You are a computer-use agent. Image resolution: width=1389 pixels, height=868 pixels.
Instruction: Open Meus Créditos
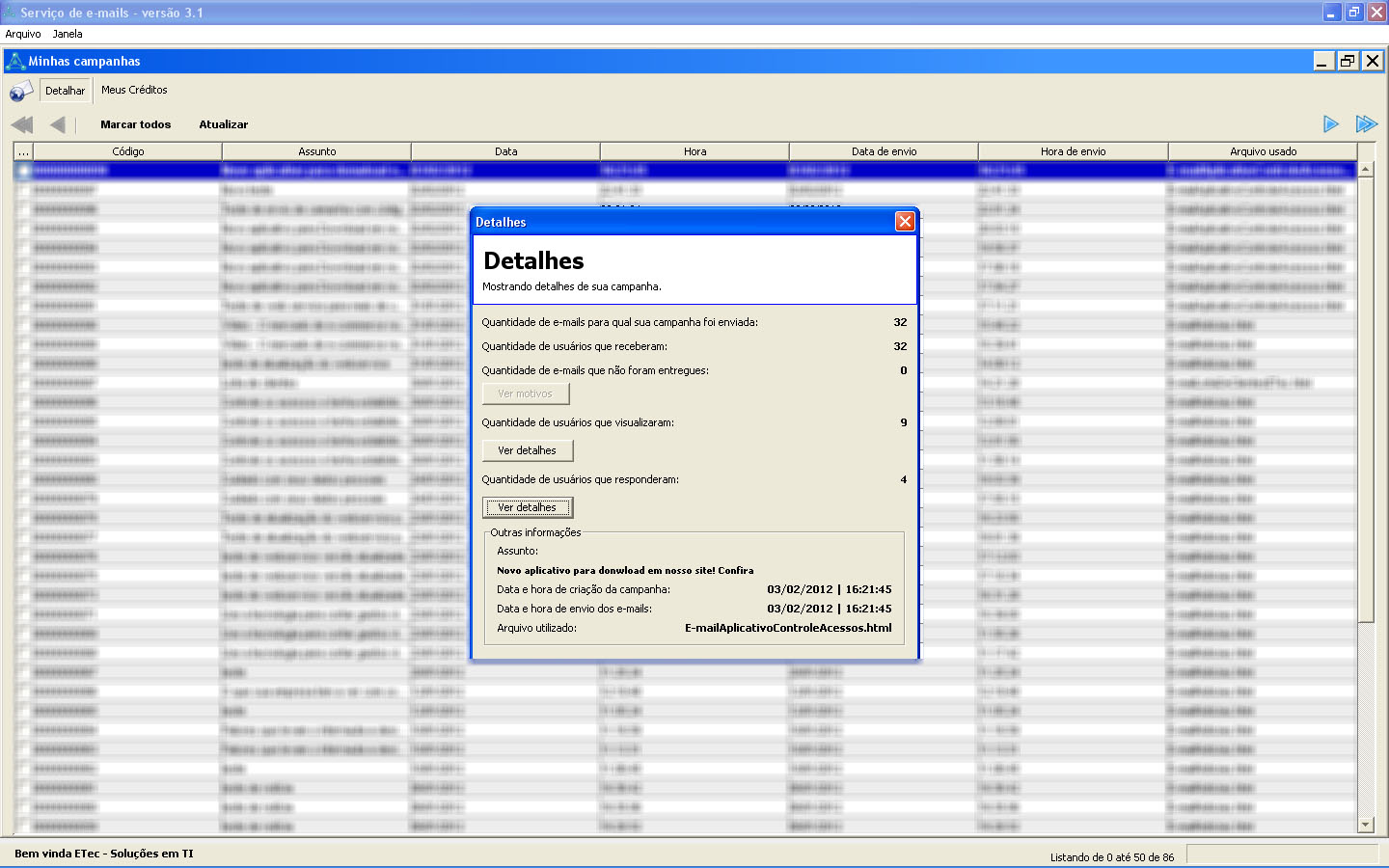coord(134,90)
